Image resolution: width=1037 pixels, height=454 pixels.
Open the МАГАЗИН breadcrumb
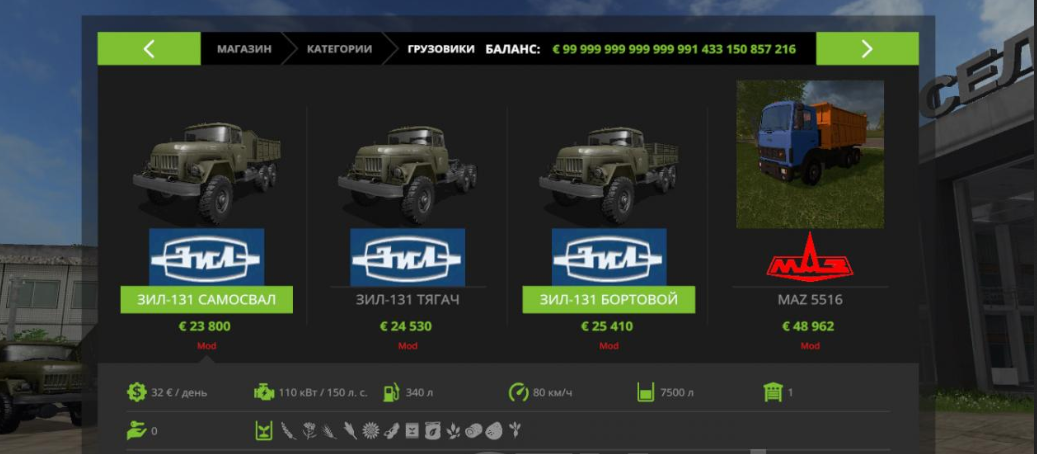coord(244,49)
